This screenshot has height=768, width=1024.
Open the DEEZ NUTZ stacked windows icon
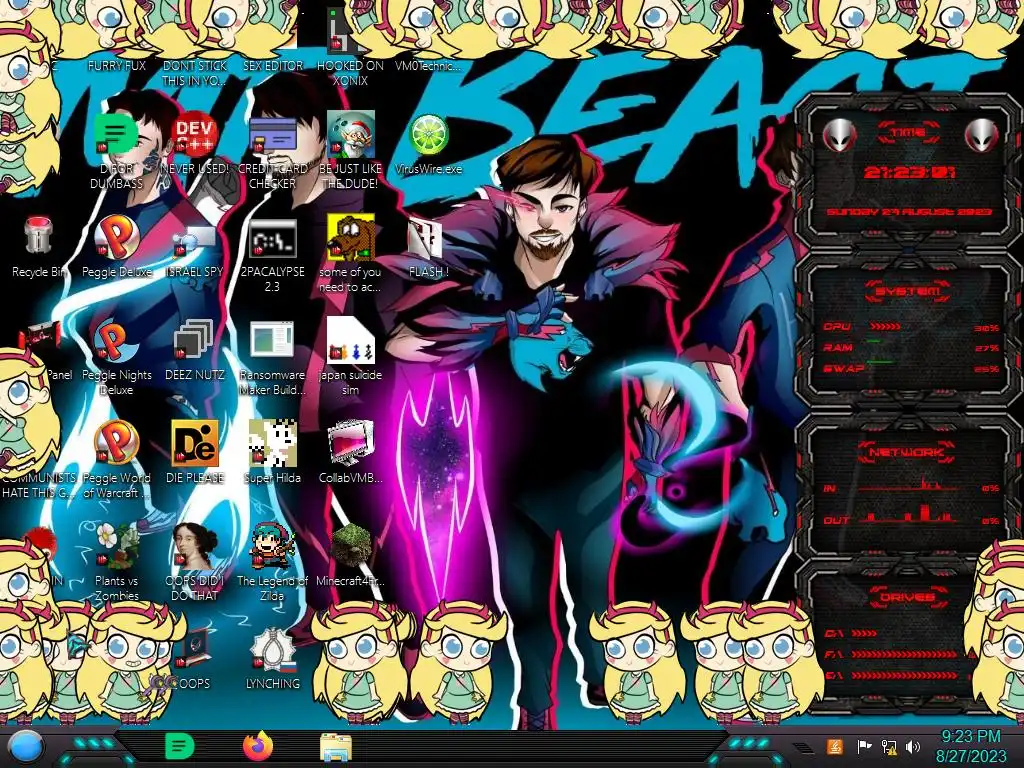point(194,340)
